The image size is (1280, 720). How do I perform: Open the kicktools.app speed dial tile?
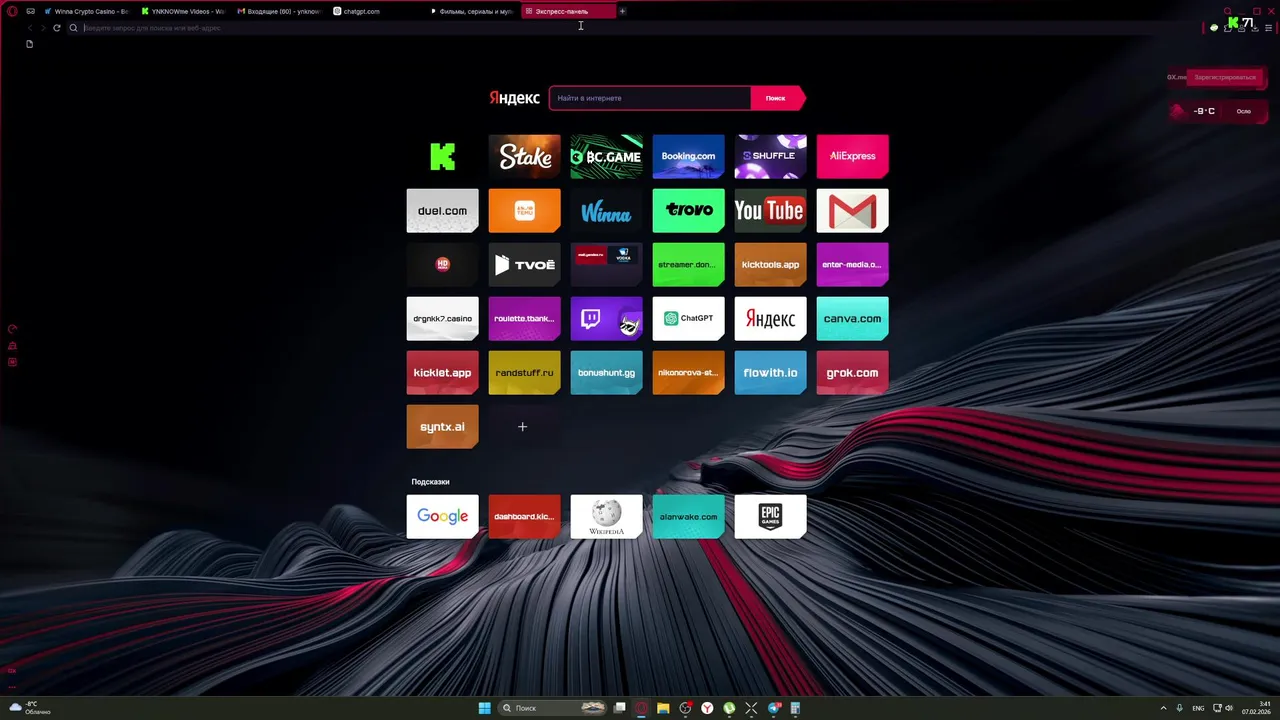771,264
